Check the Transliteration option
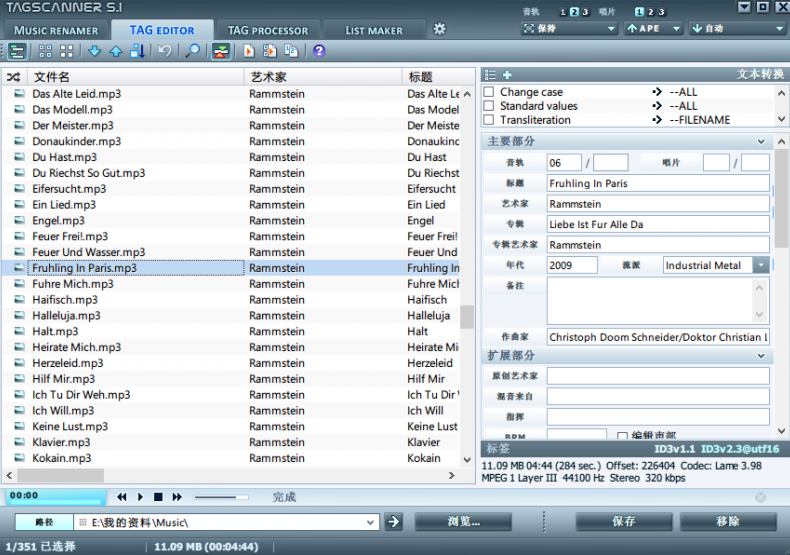This screenshot has height=555, width=790. pyautogui.click(x=489, y=120)
